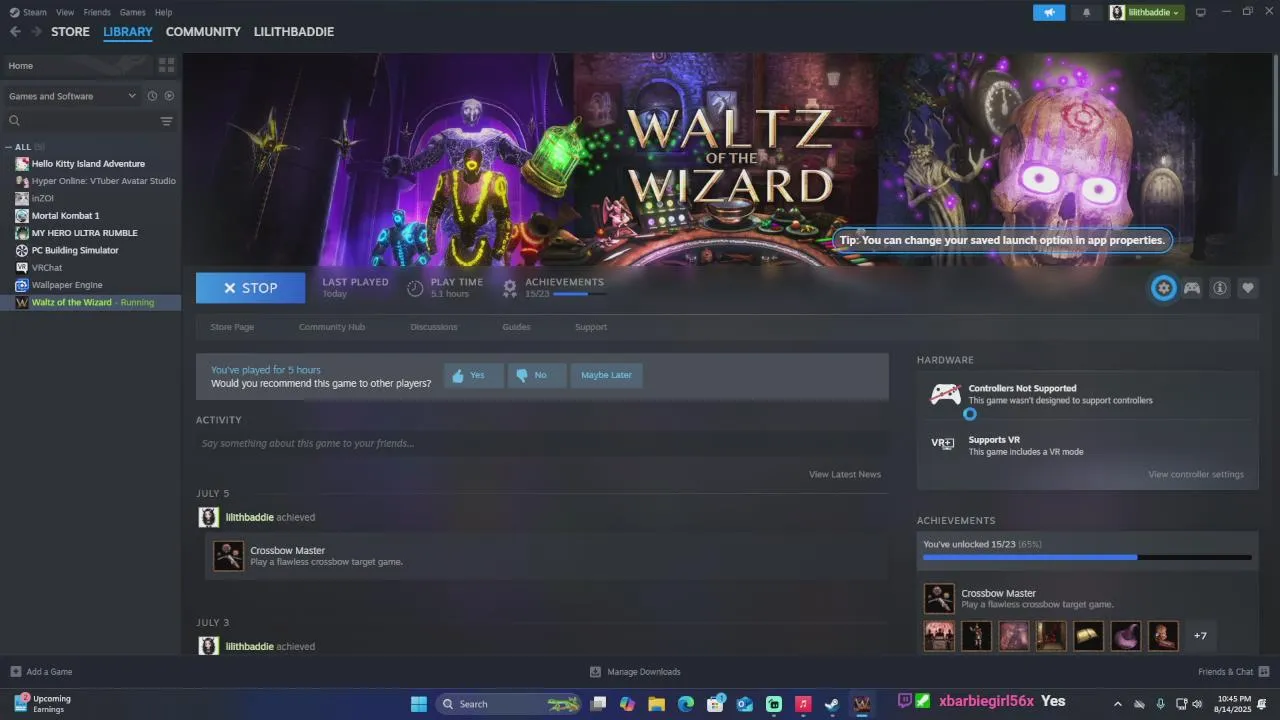Open advanced library filters icon
The height and width of the screenshot is (720, 1280).
pos(166,121)
